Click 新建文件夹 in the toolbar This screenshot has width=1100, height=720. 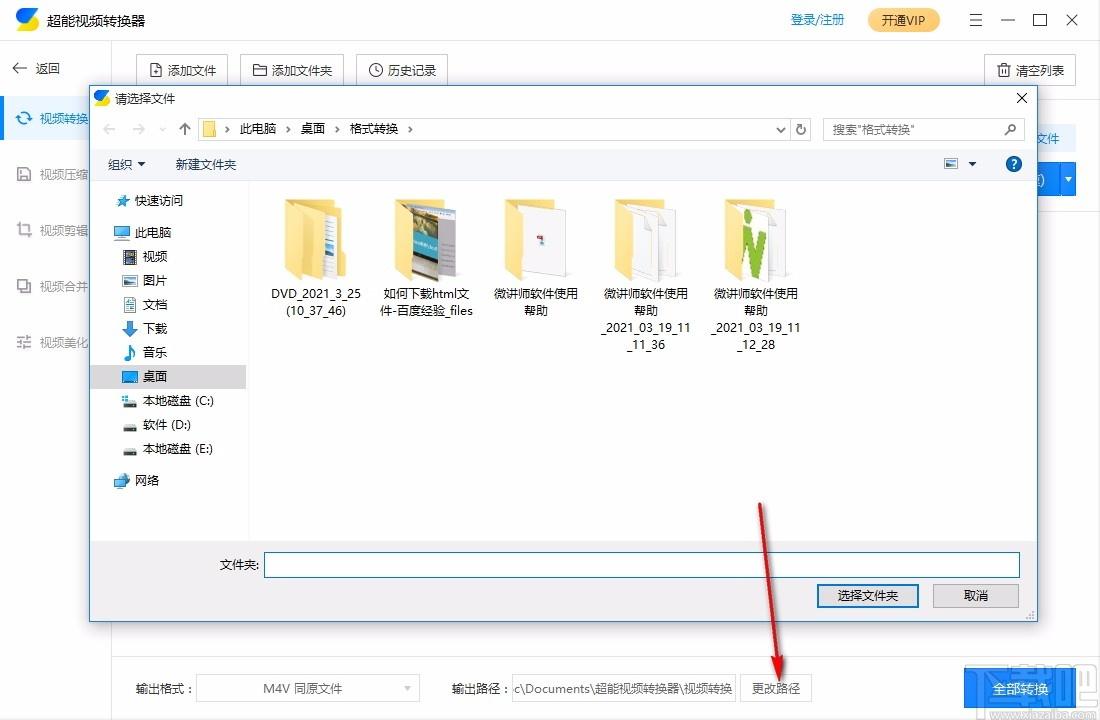click(206, 164)
